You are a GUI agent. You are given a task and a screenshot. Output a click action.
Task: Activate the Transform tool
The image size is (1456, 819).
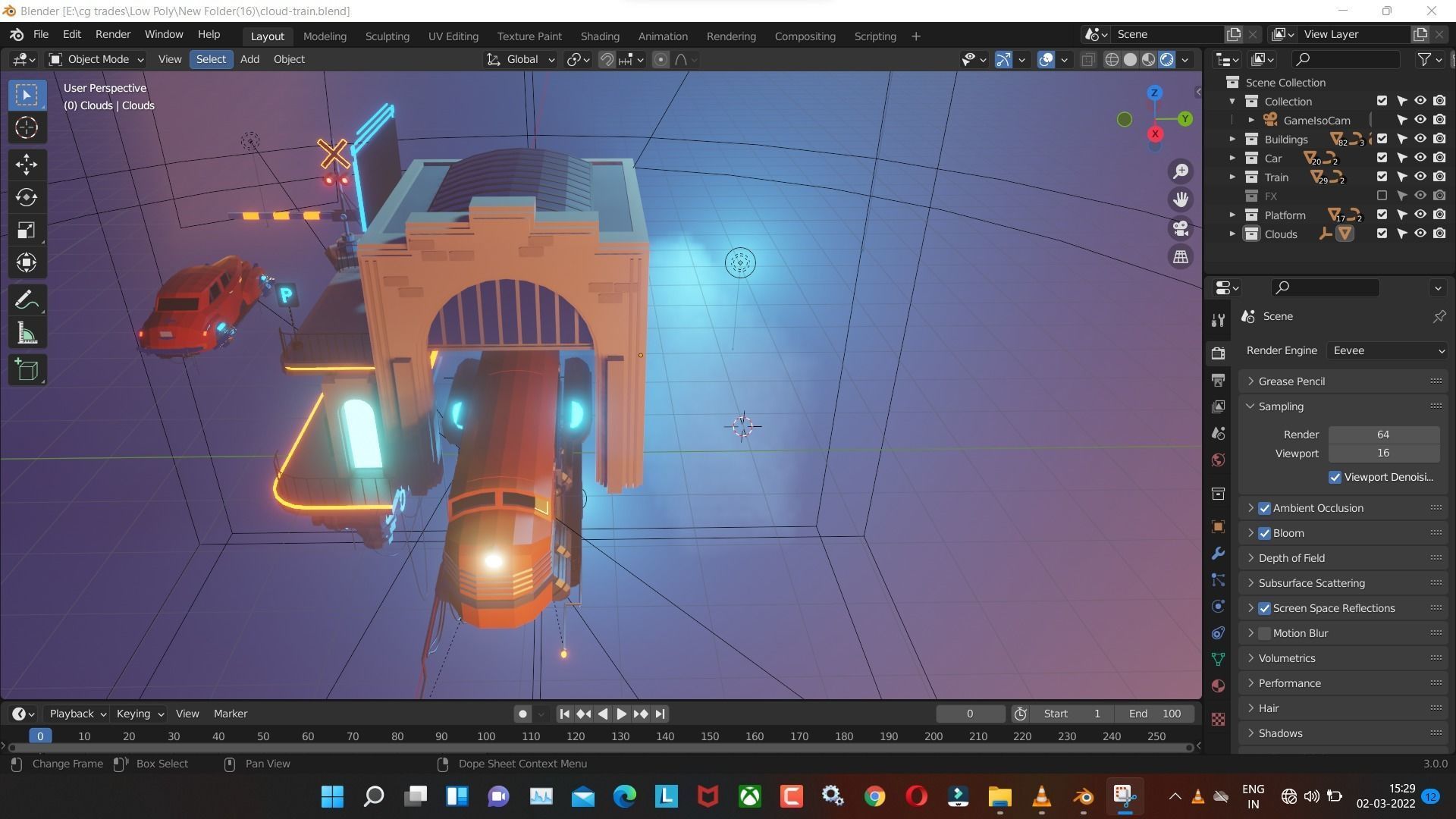click(27, 262)
